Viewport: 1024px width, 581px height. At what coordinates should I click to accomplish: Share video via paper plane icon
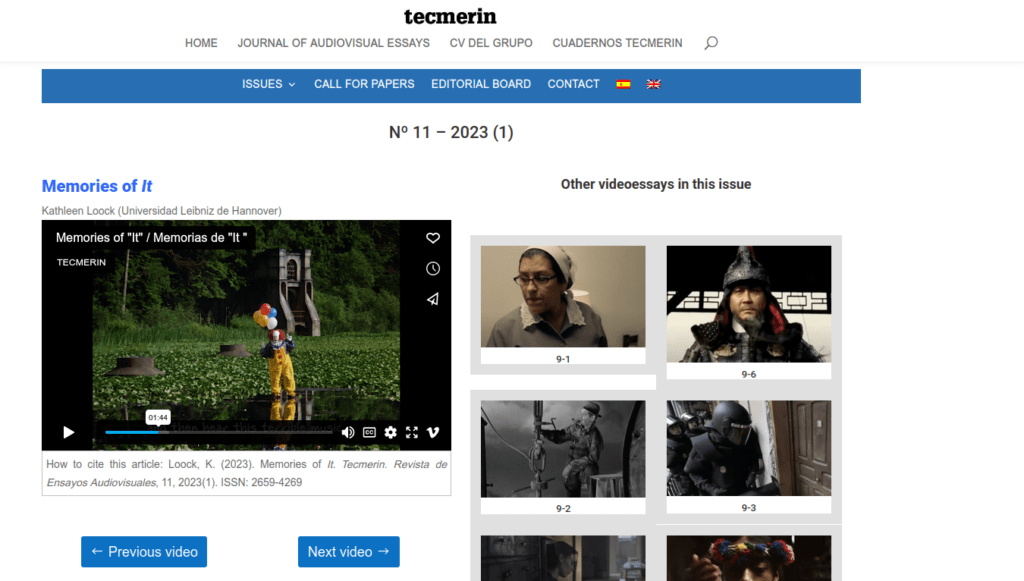click(432, 299)
